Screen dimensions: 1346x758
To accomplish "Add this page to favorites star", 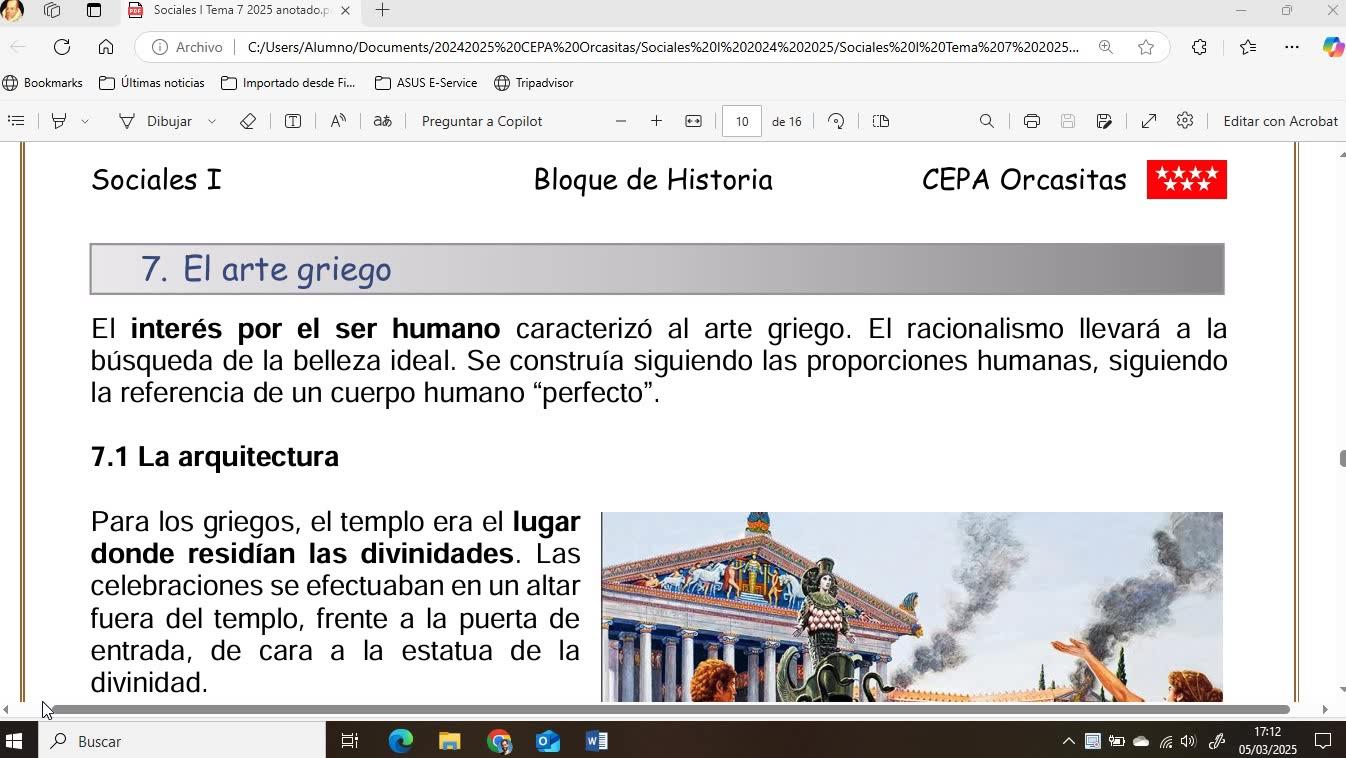I will [x=1146, y=47].
